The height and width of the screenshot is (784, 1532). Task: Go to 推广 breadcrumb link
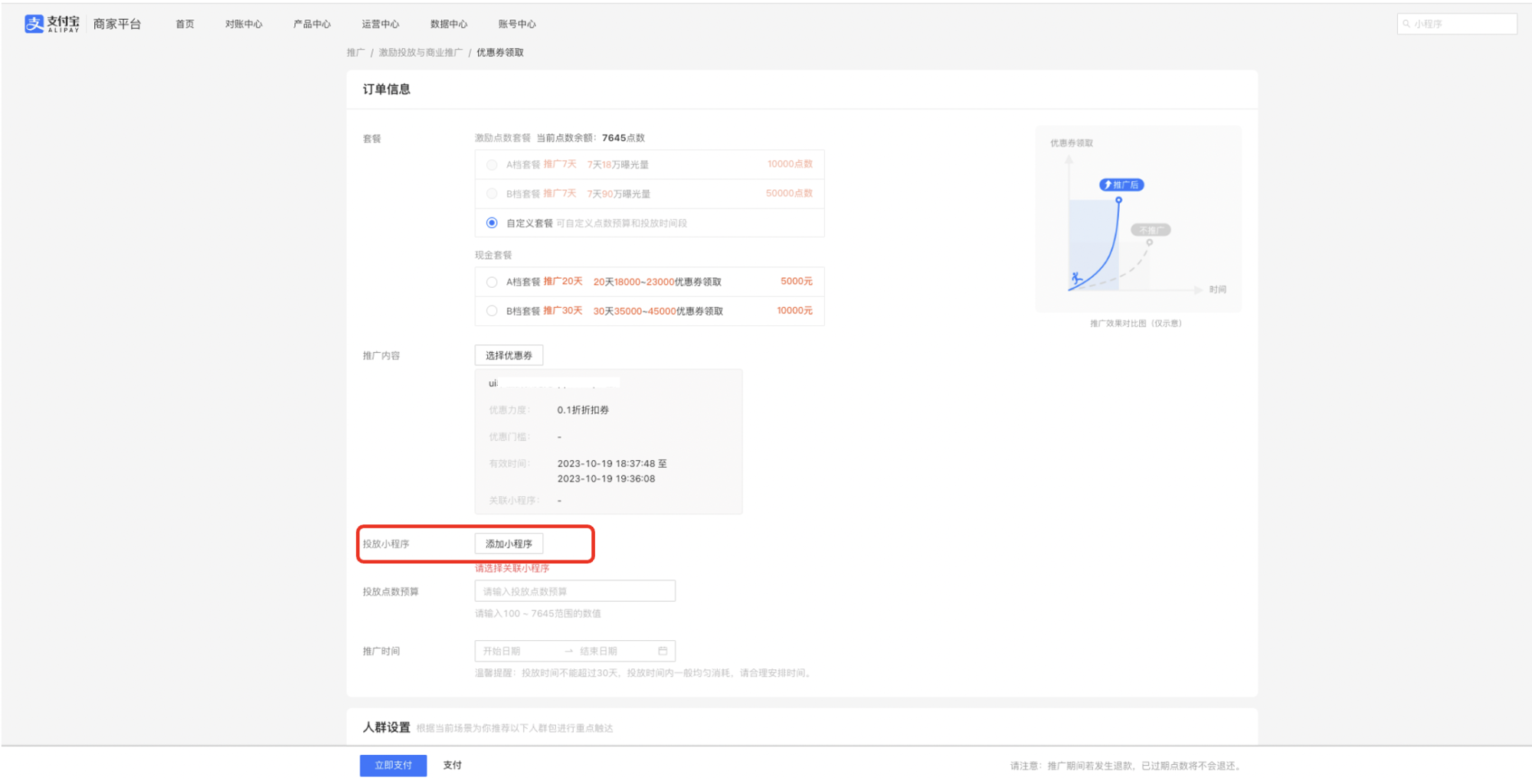[x=355, y=53]
